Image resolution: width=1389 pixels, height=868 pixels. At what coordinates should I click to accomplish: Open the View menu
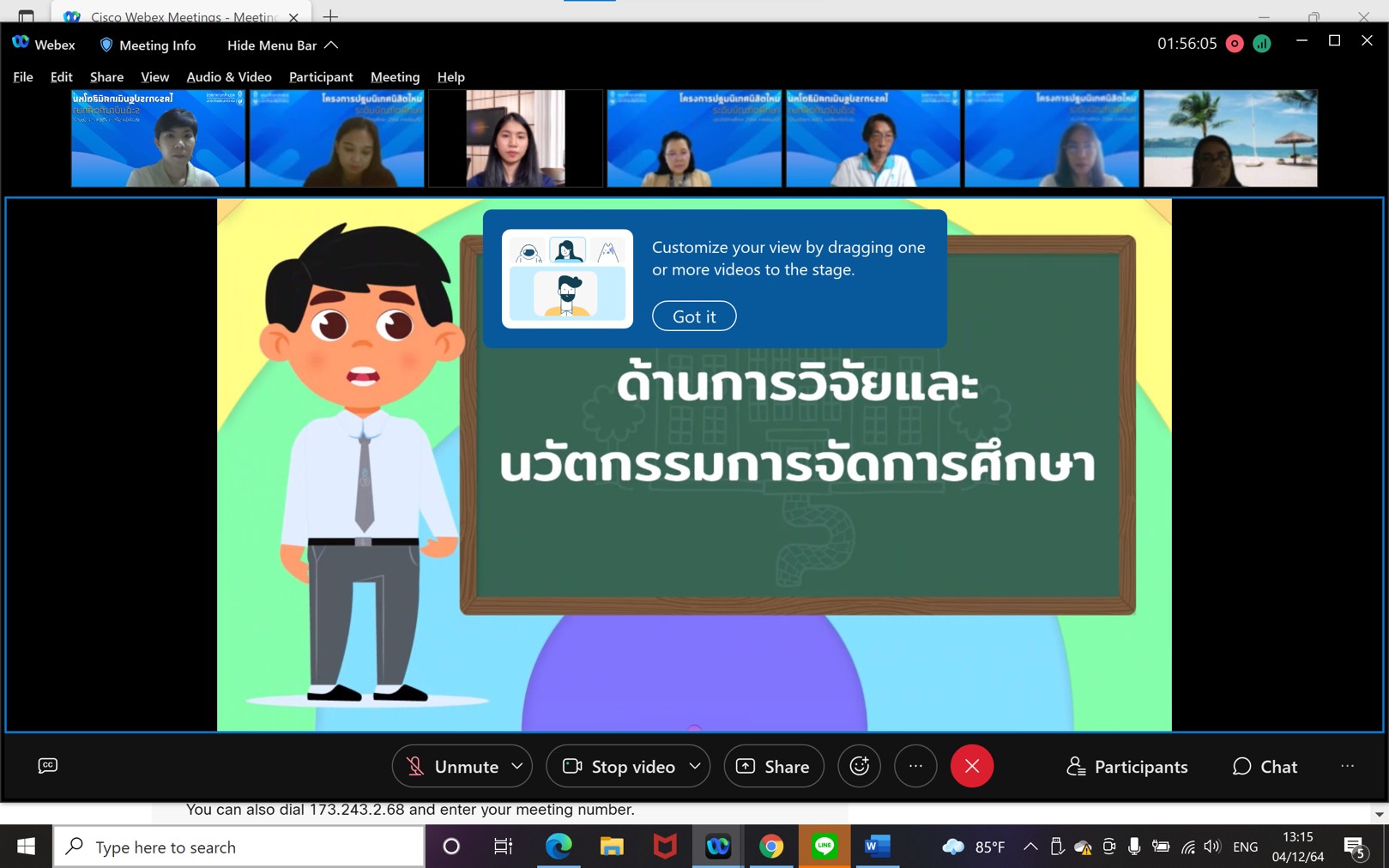[x=154, y=76]
